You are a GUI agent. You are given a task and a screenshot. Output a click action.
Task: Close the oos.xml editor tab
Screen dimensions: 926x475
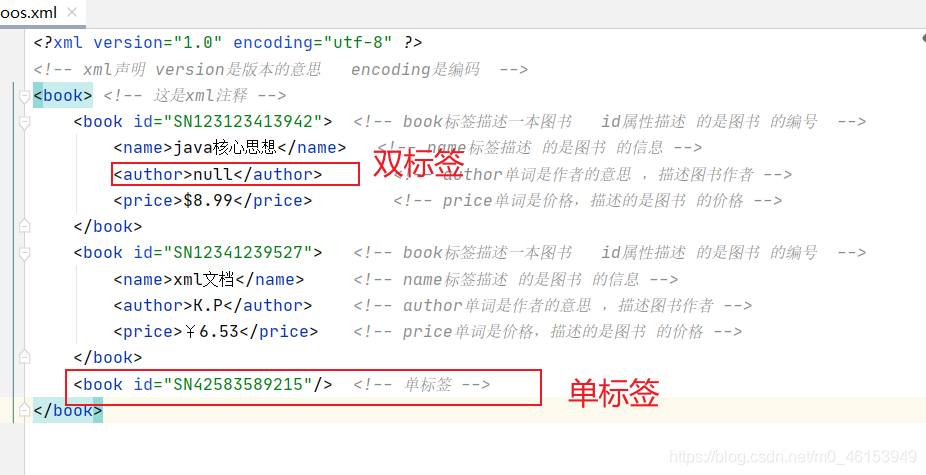pyautogui.click(x=72, y=12)
